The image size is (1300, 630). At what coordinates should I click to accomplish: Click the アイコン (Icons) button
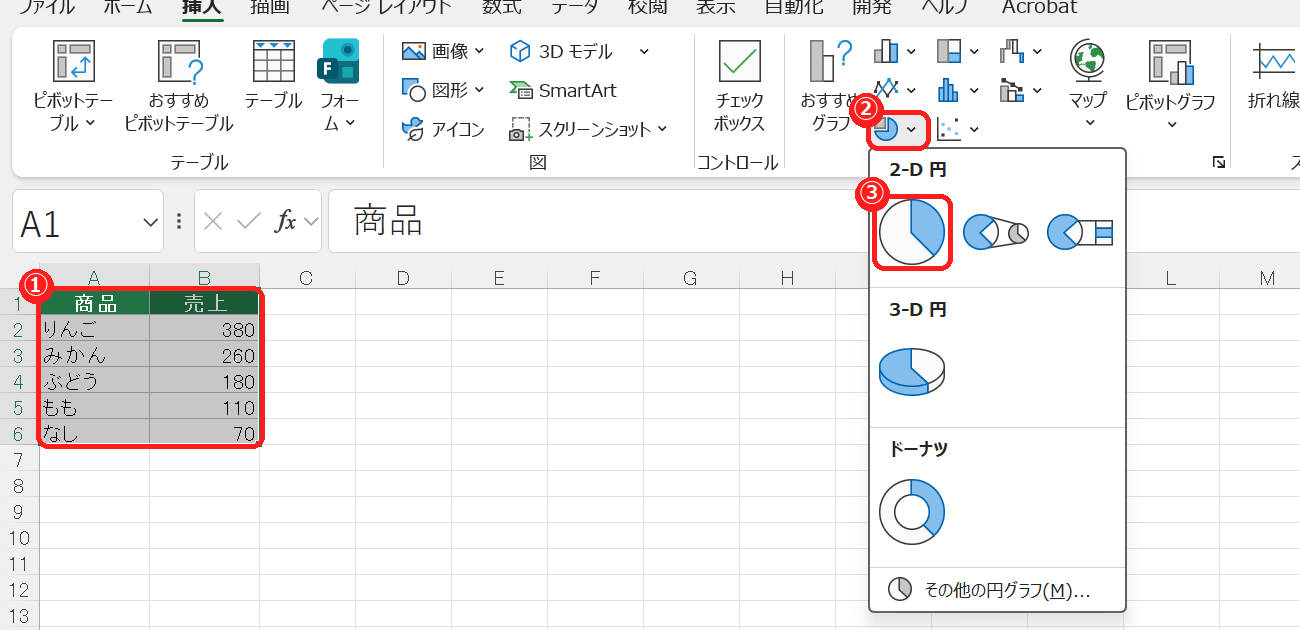(x=443, y=129)
